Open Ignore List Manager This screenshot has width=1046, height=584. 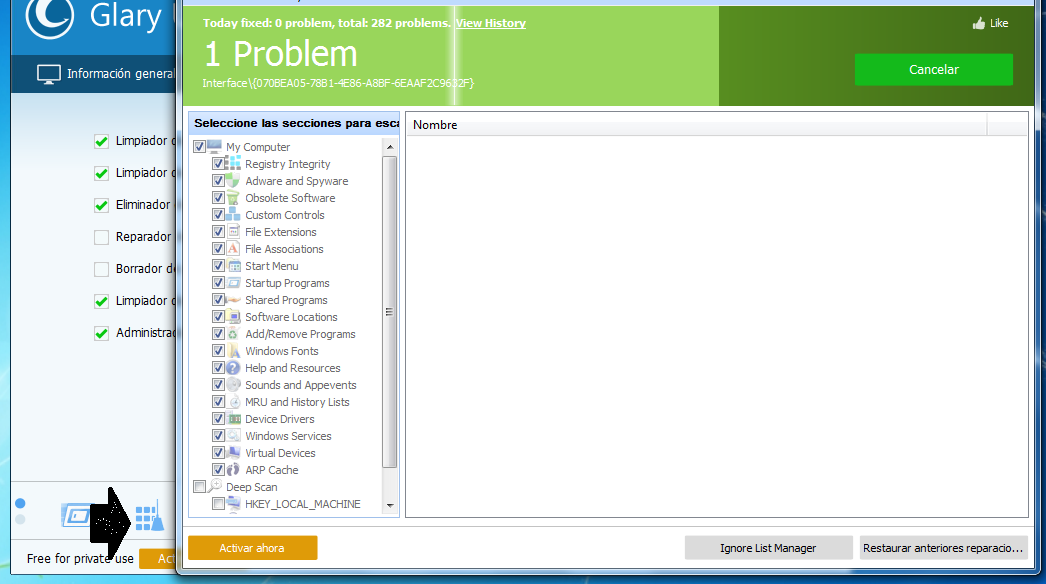click(x=768, y=548)
